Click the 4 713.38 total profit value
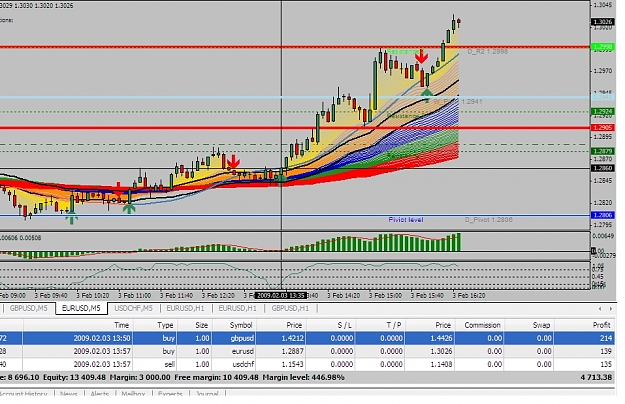 coord(596,377)
